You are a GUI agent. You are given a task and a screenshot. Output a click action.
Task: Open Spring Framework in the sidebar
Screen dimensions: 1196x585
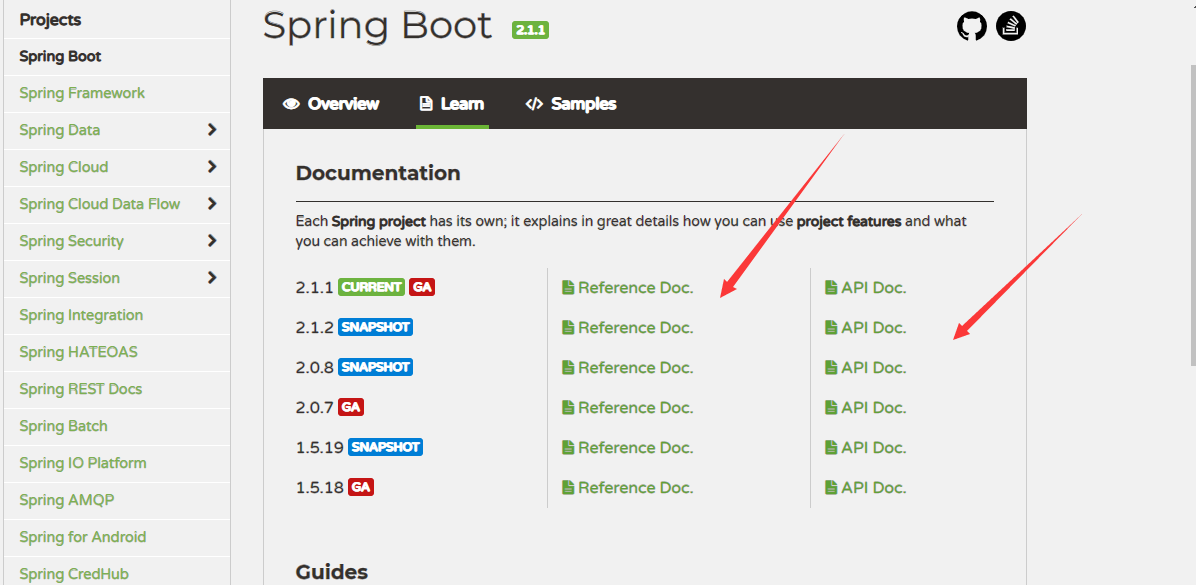pyautogui.click(x=82, y=93)
